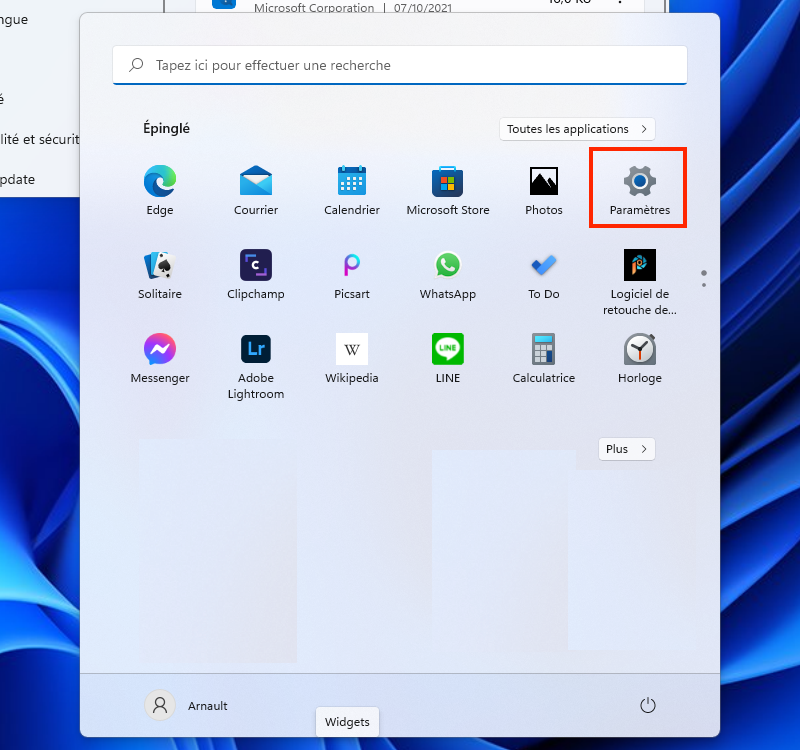Open the Wikipedia app
This screenshot has height=750, width=800.
click(x=352, y=359)
